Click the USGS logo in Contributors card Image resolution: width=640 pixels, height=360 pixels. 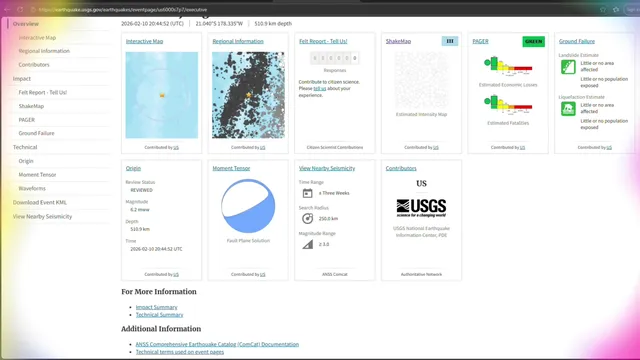point(421,208)
